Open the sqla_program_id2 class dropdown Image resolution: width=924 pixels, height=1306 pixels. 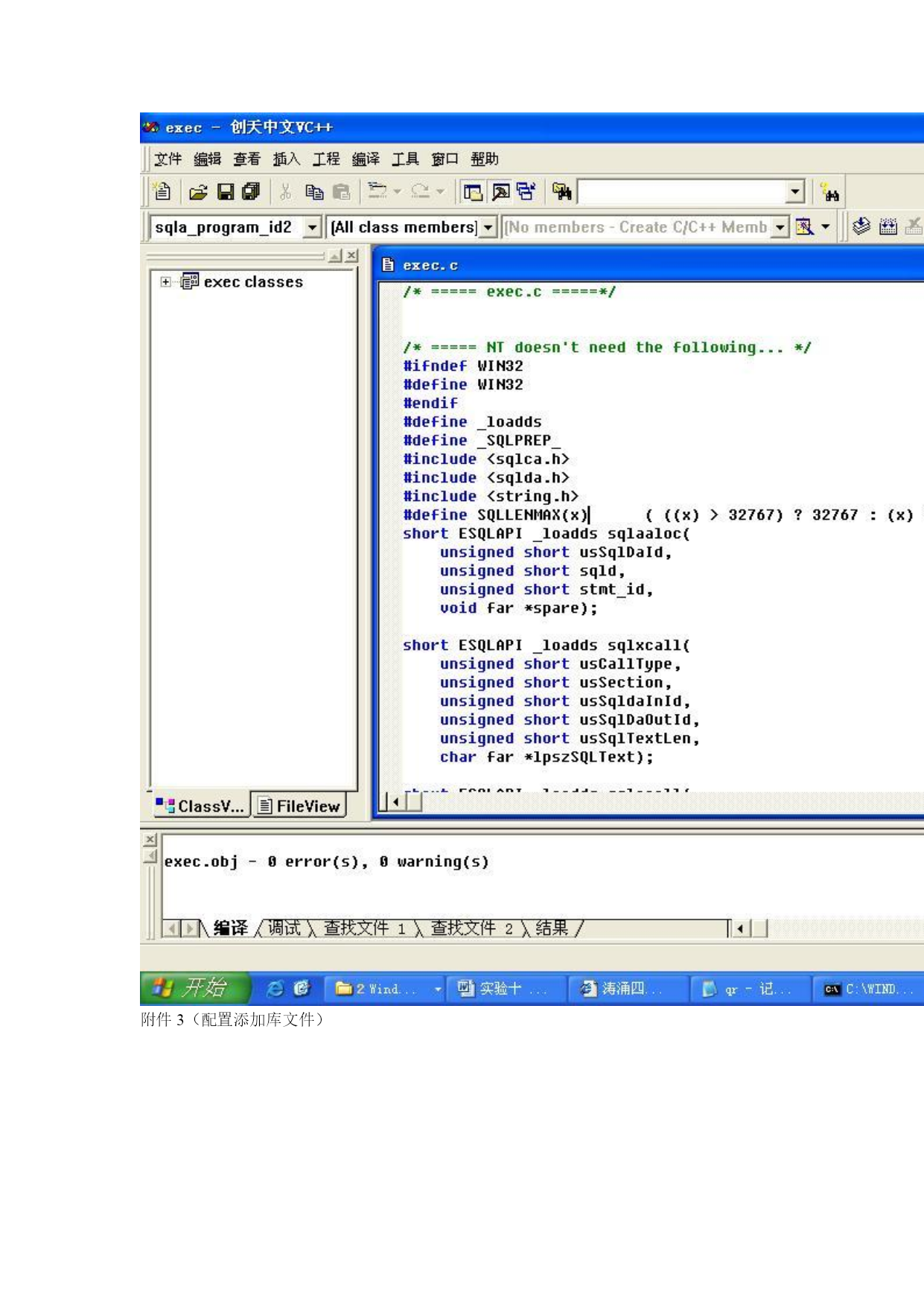tap(313, 227)
